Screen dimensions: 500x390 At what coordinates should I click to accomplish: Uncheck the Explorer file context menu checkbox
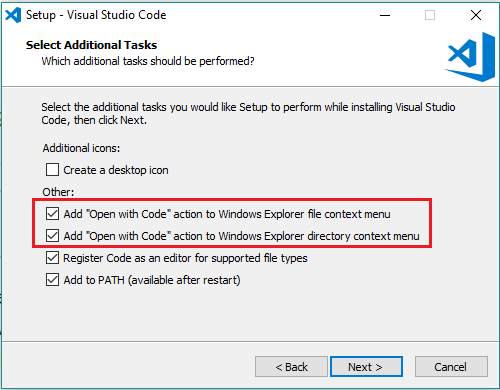click(x=53, y=214)
